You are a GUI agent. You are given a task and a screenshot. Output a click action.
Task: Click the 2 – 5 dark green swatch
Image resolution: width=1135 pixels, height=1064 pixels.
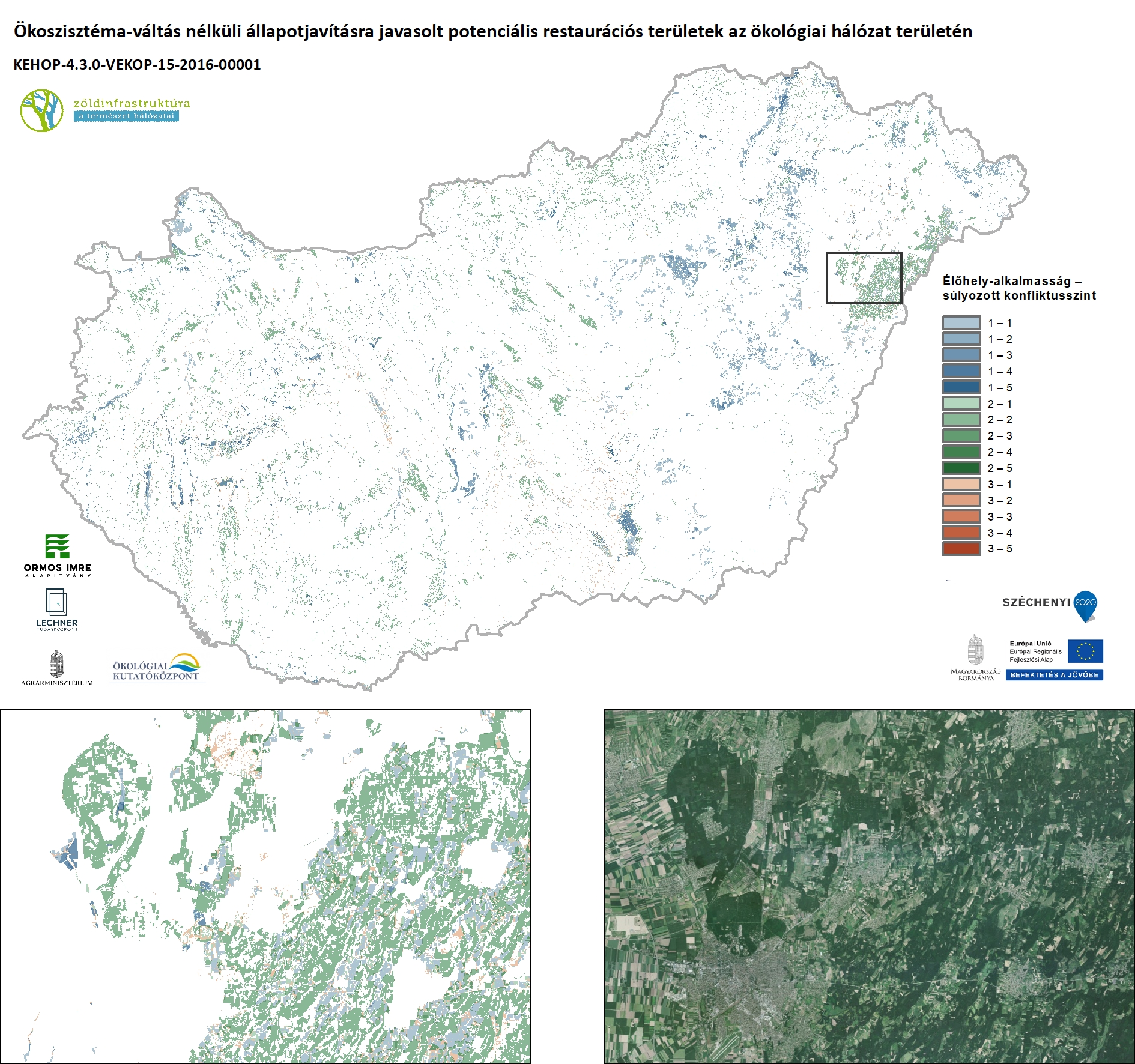[x=961, y=468]
